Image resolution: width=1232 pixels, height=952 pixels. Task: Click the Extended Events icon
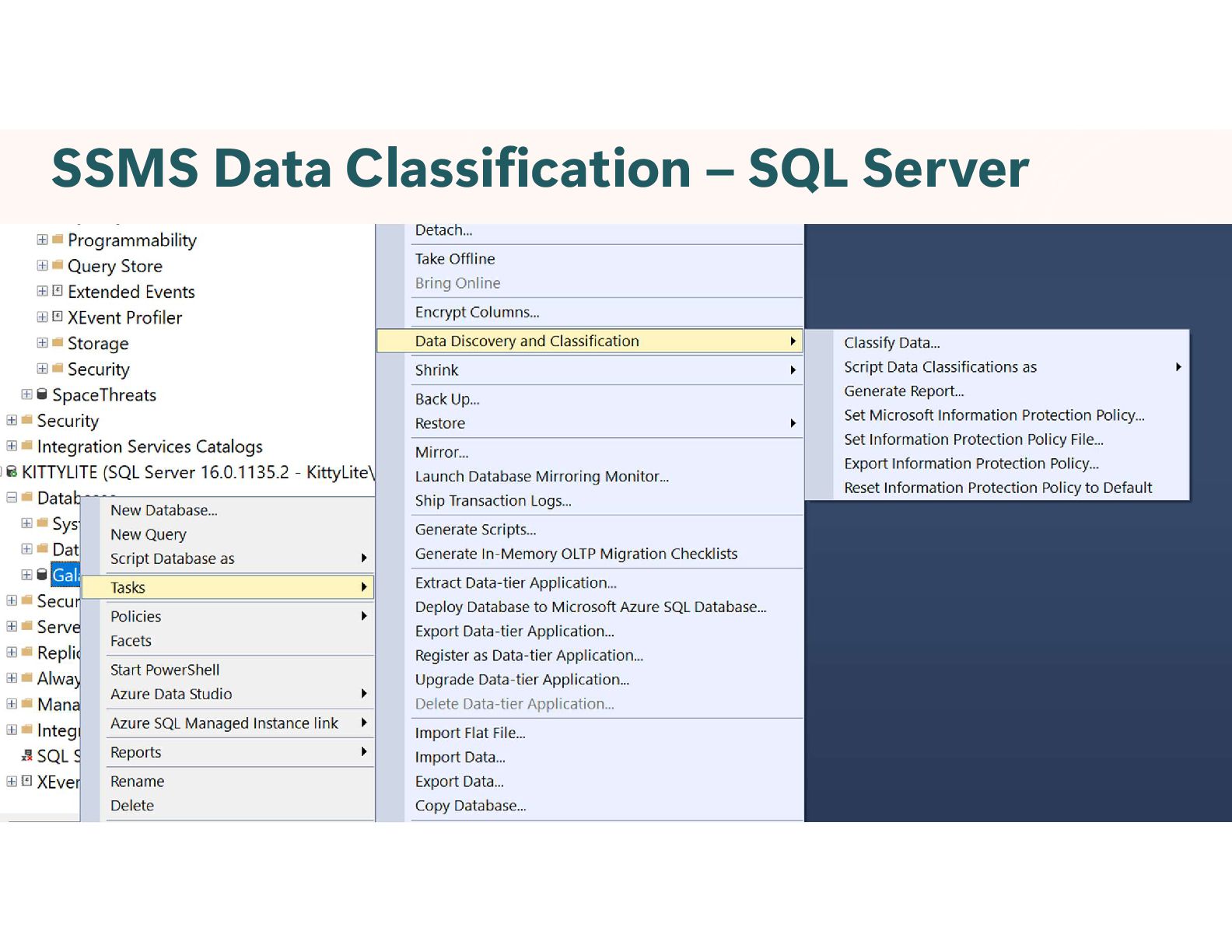pyautogui.click(x=58, y=291)
